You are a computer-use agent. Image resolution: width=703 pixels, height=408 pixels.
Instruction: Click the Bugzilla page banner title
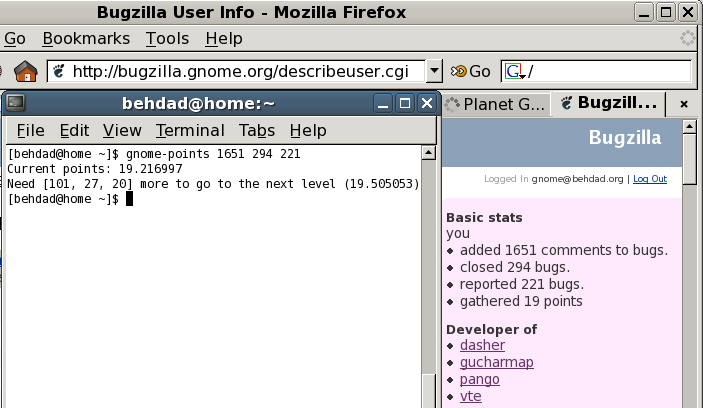(625, 138)
